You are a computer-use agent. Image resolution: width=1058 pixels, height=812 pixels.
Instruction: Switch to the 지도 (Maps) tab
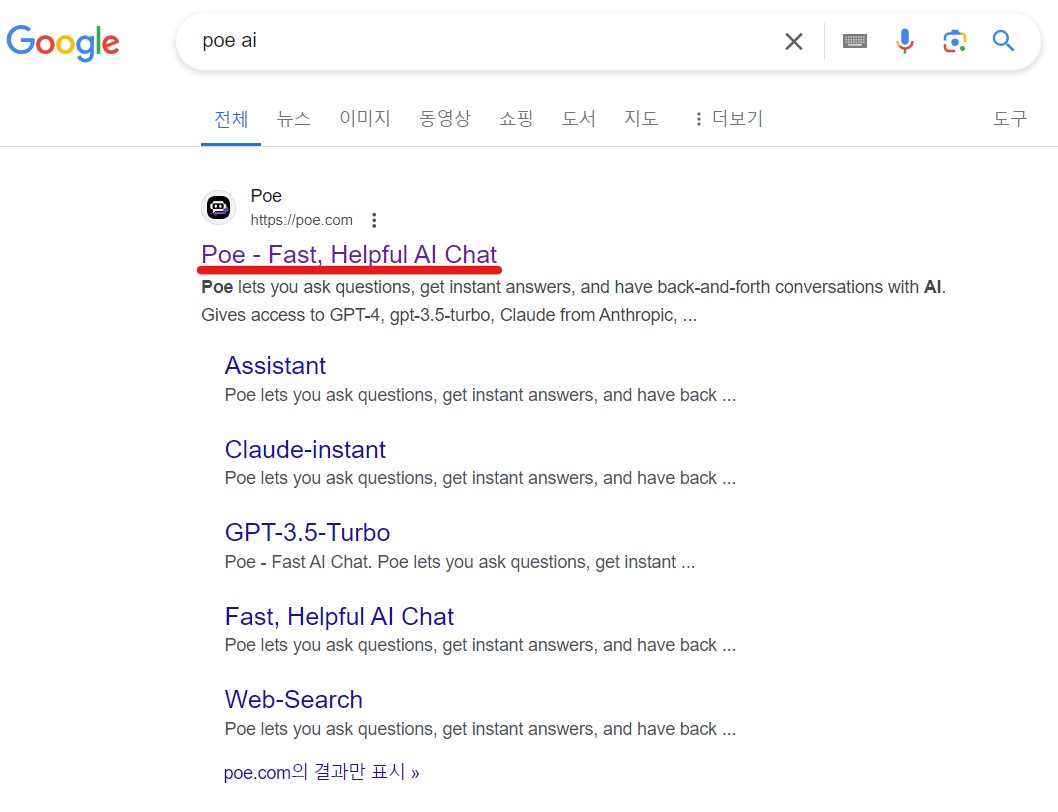(641, 119)
